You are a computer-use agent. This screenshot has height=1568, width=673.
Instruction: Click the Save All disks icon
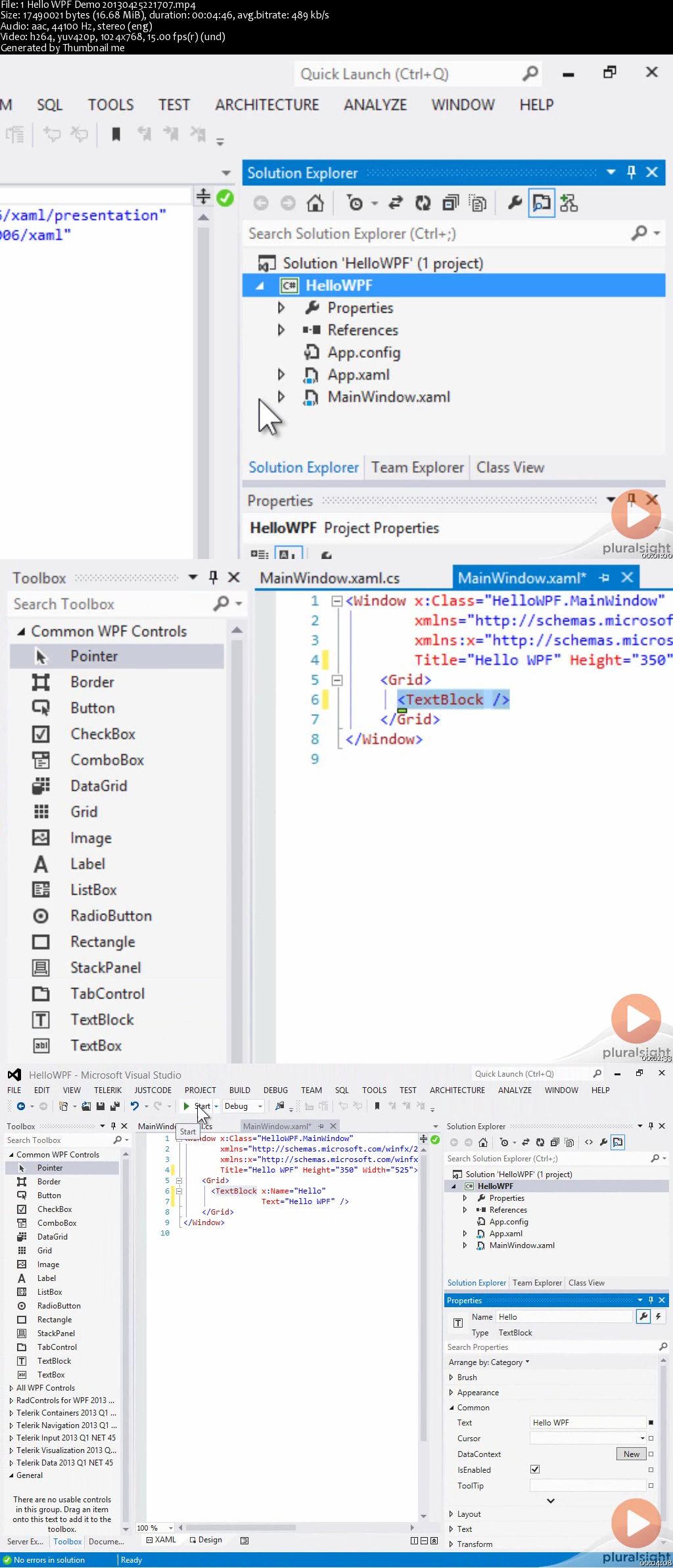click(x=115, y=1106)
